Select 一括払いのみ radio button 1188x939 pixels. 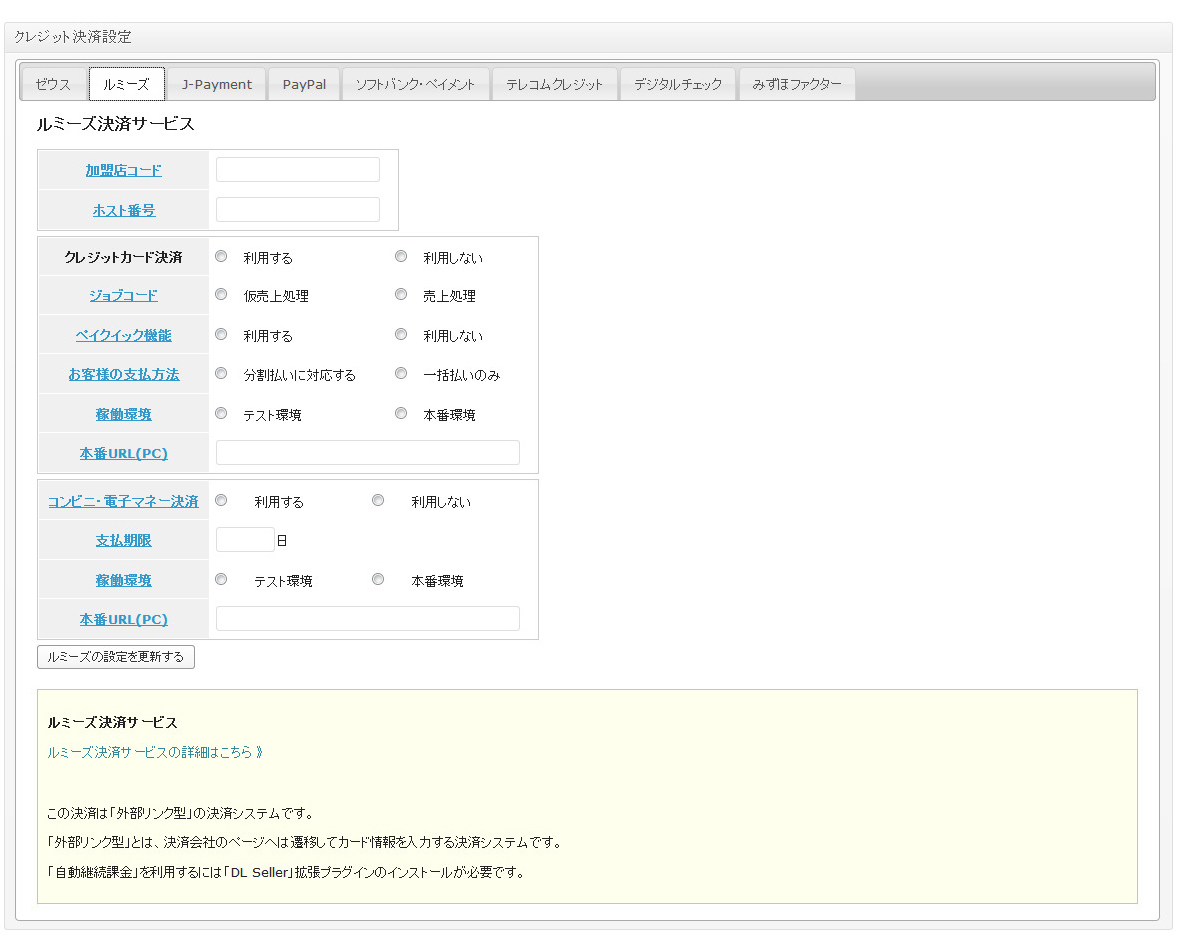[x=401, y=373]
